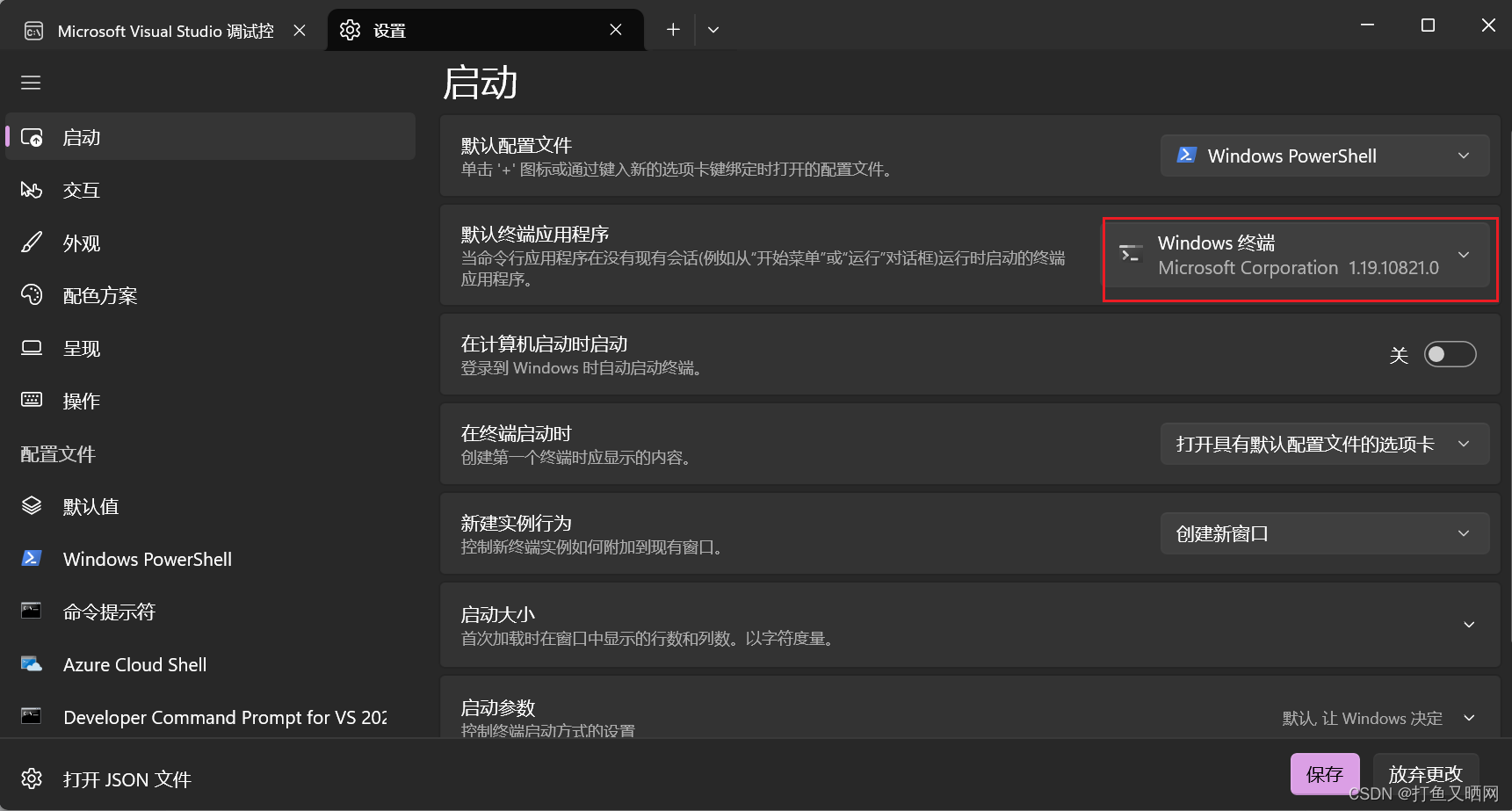Click the 新建实例行为 setting title
Viewport: 1512px width, 811px height.
pyautogui.click(x=517, y=523)
